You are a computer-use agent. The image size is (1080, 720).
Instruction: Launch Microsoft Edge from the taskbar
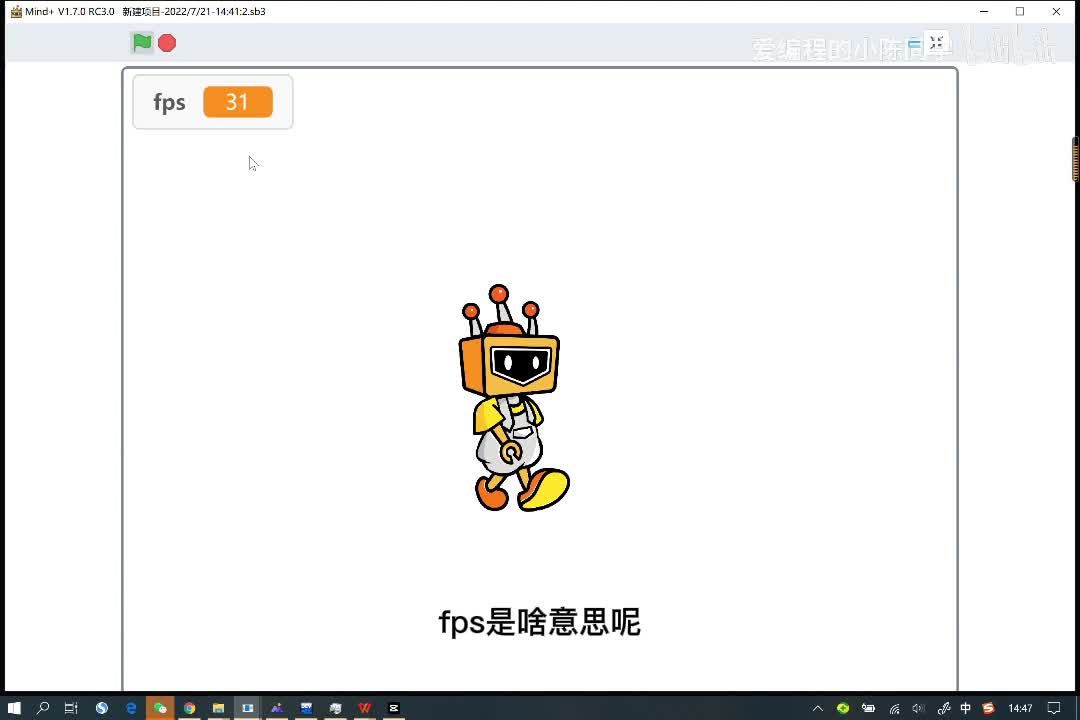[131, 708]
